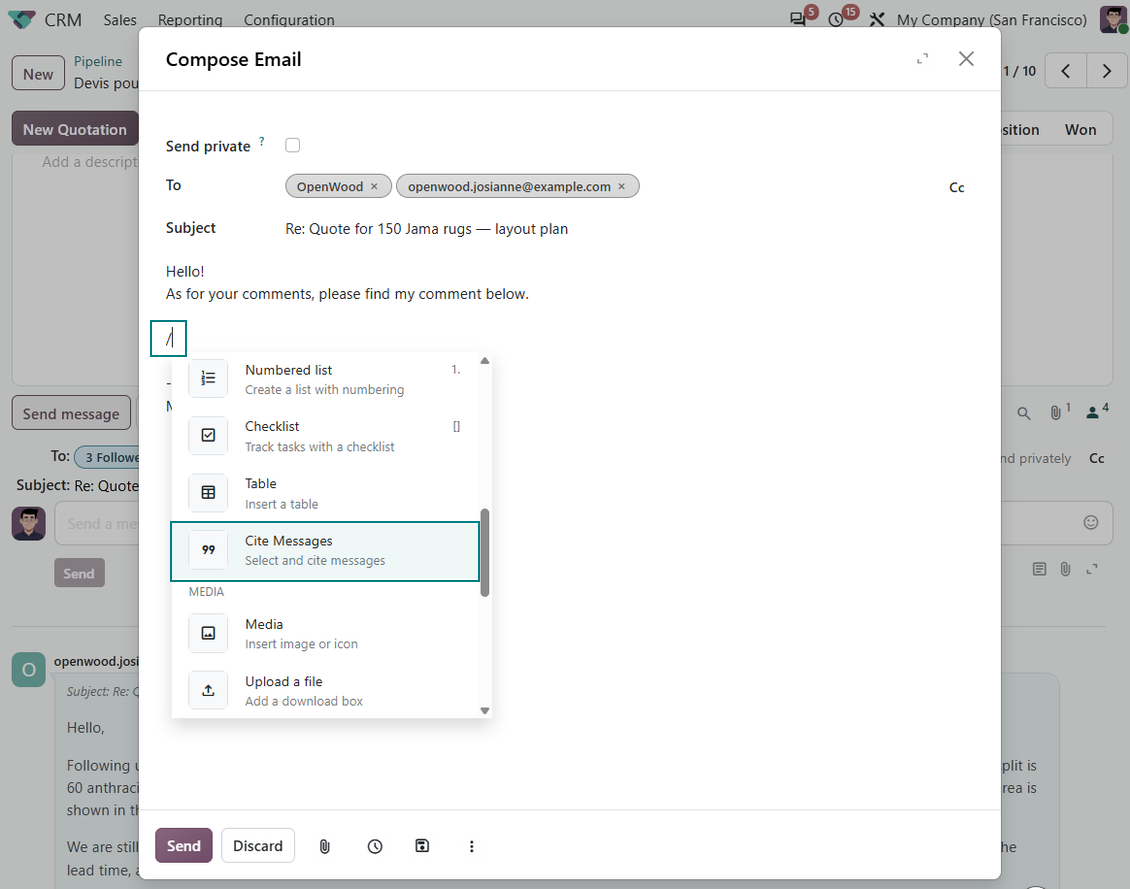
Task: Click the Send private help question mark
Action: pyautogui.click(x=262, y=141)
